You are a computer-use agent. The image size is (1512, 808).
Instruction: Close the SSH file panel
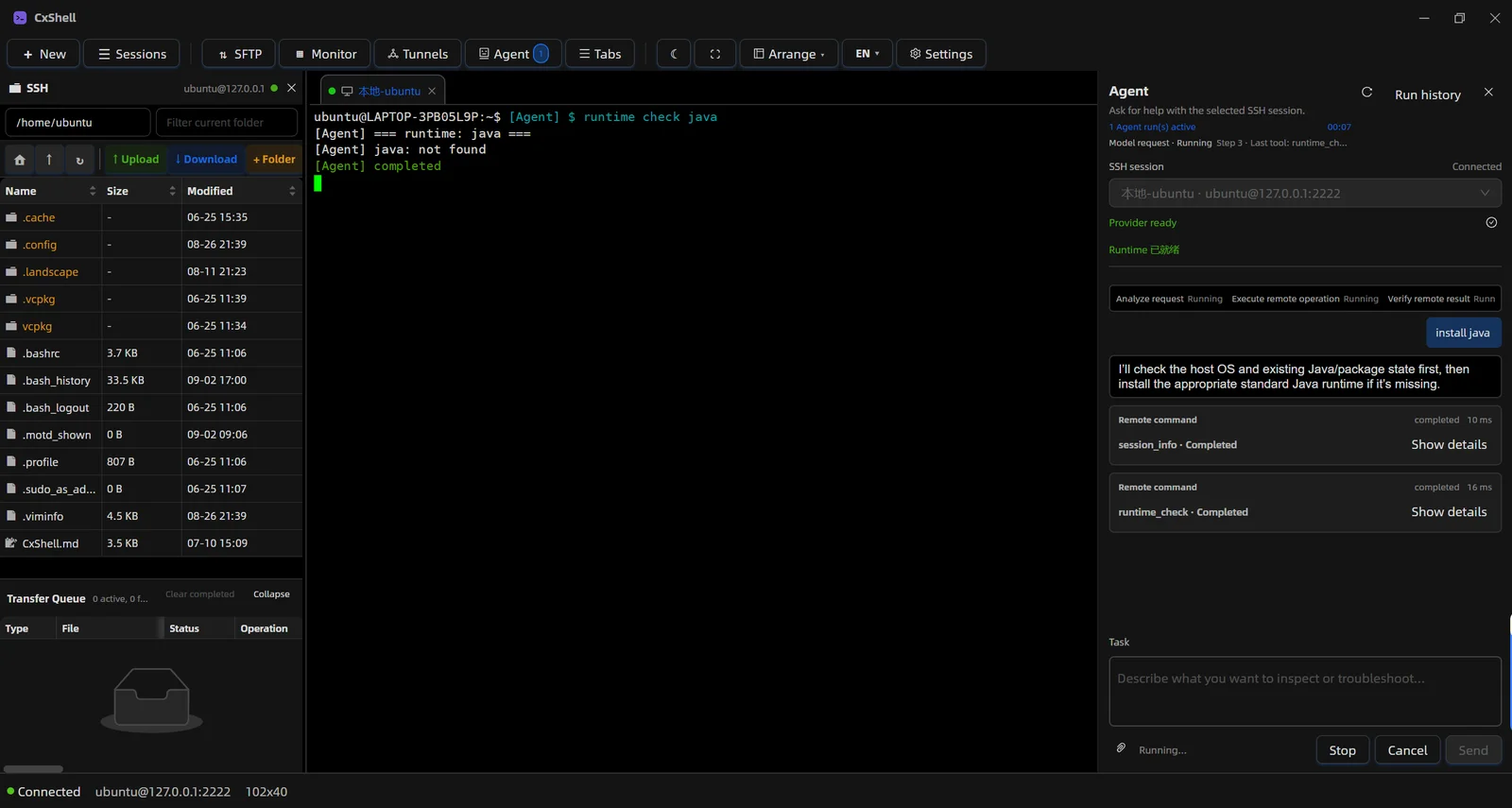point(291,88)
